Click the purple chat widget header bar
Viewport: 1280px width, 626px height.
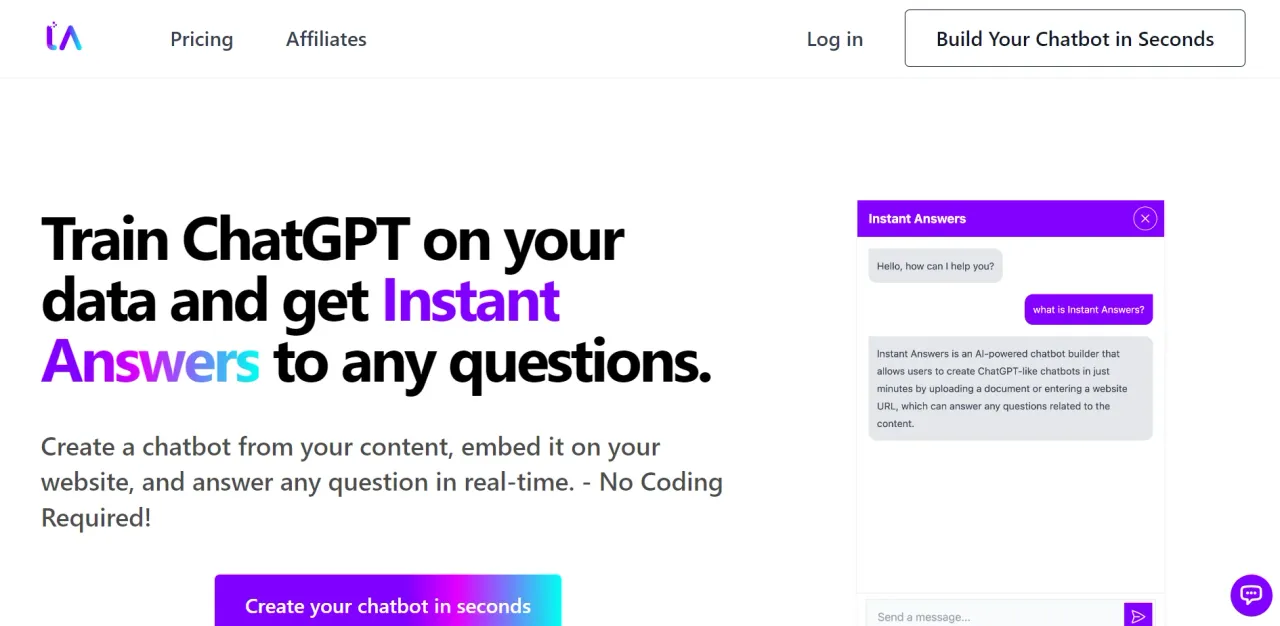tap(1010, 218)
